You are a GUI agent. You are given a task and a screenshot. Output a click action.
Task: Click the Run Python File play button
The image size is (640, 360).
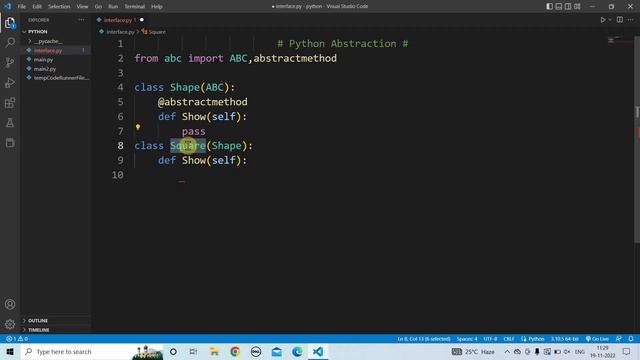click(602, 20)
